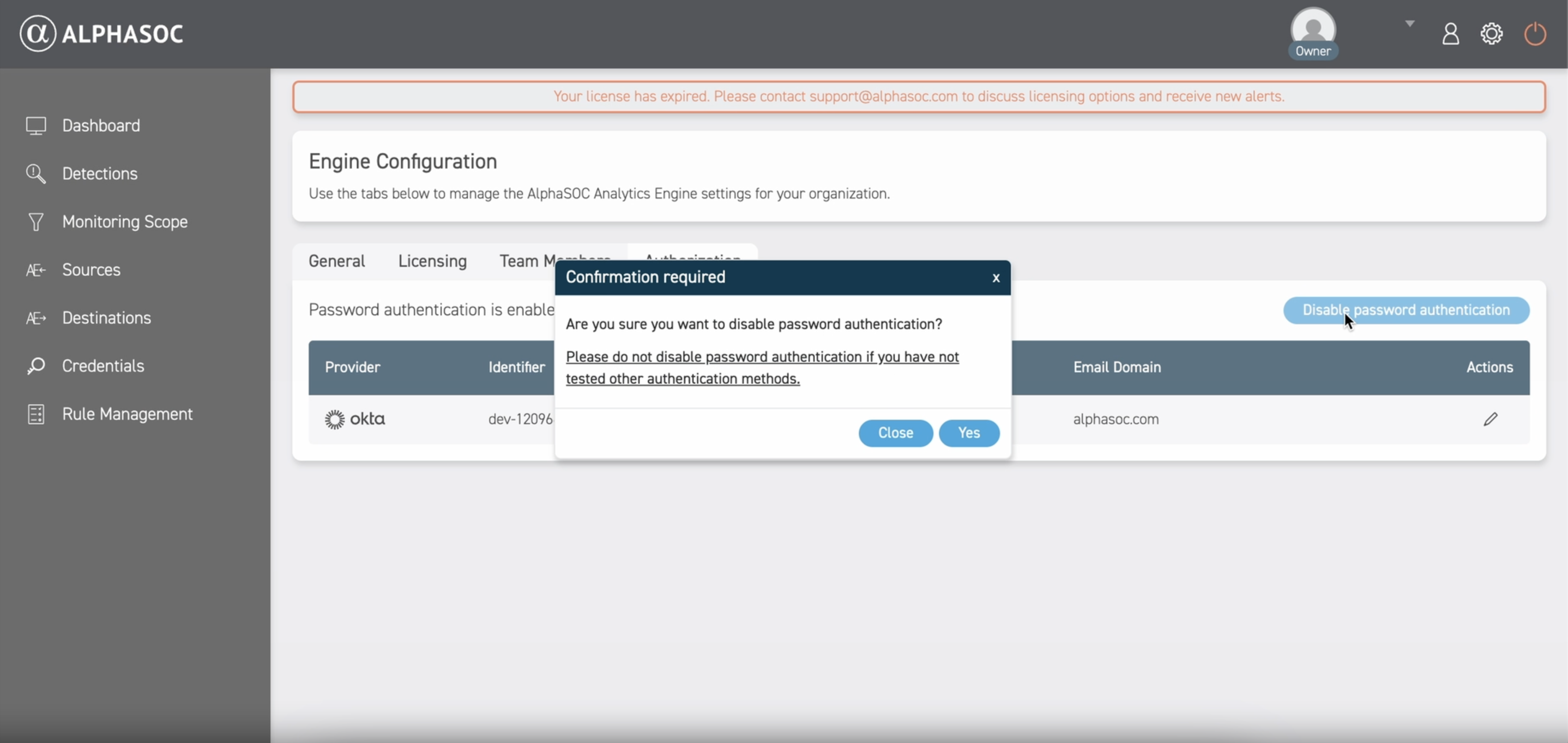Click the Rule Management list icon

(x=36, y=414)
